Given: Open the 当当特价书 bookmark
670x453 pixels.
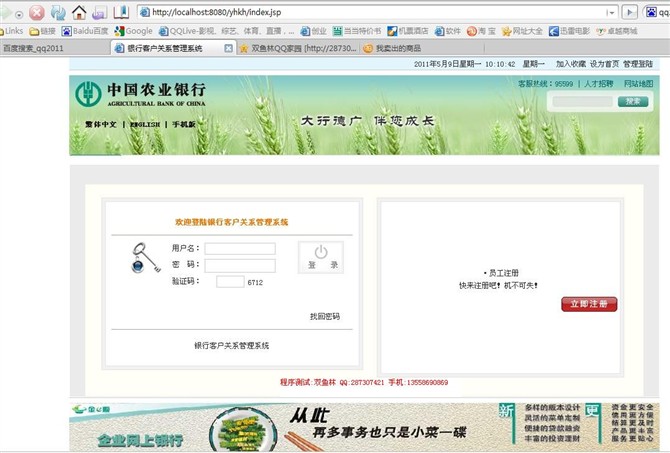Looking at the screenshot, I should tap(357, 31).
